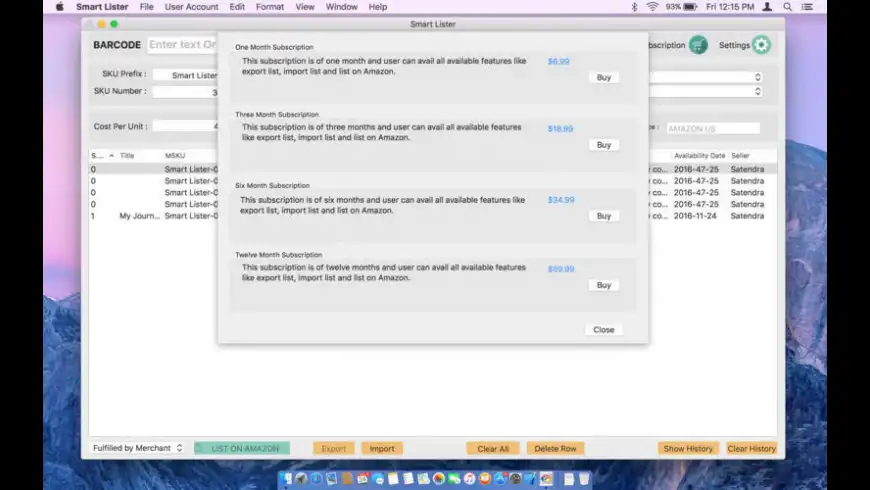The image size is (870, 490).
Task: Click the SKU Prefix input field
Action: (185, 75)
